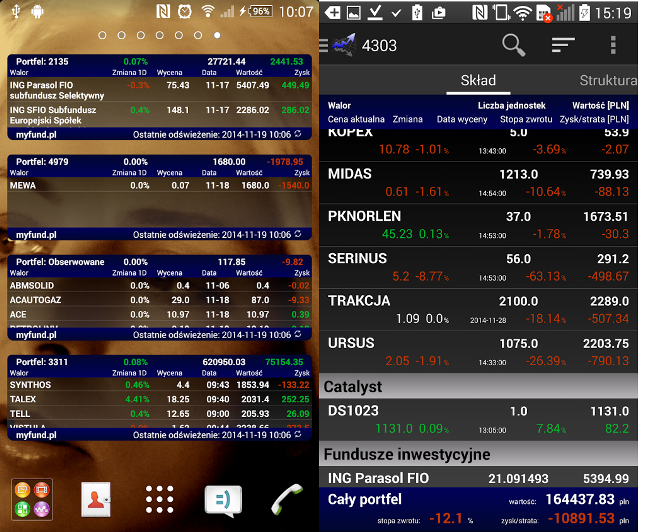
Task: Select the MEWA row in widget
Action: pos(160,186)
